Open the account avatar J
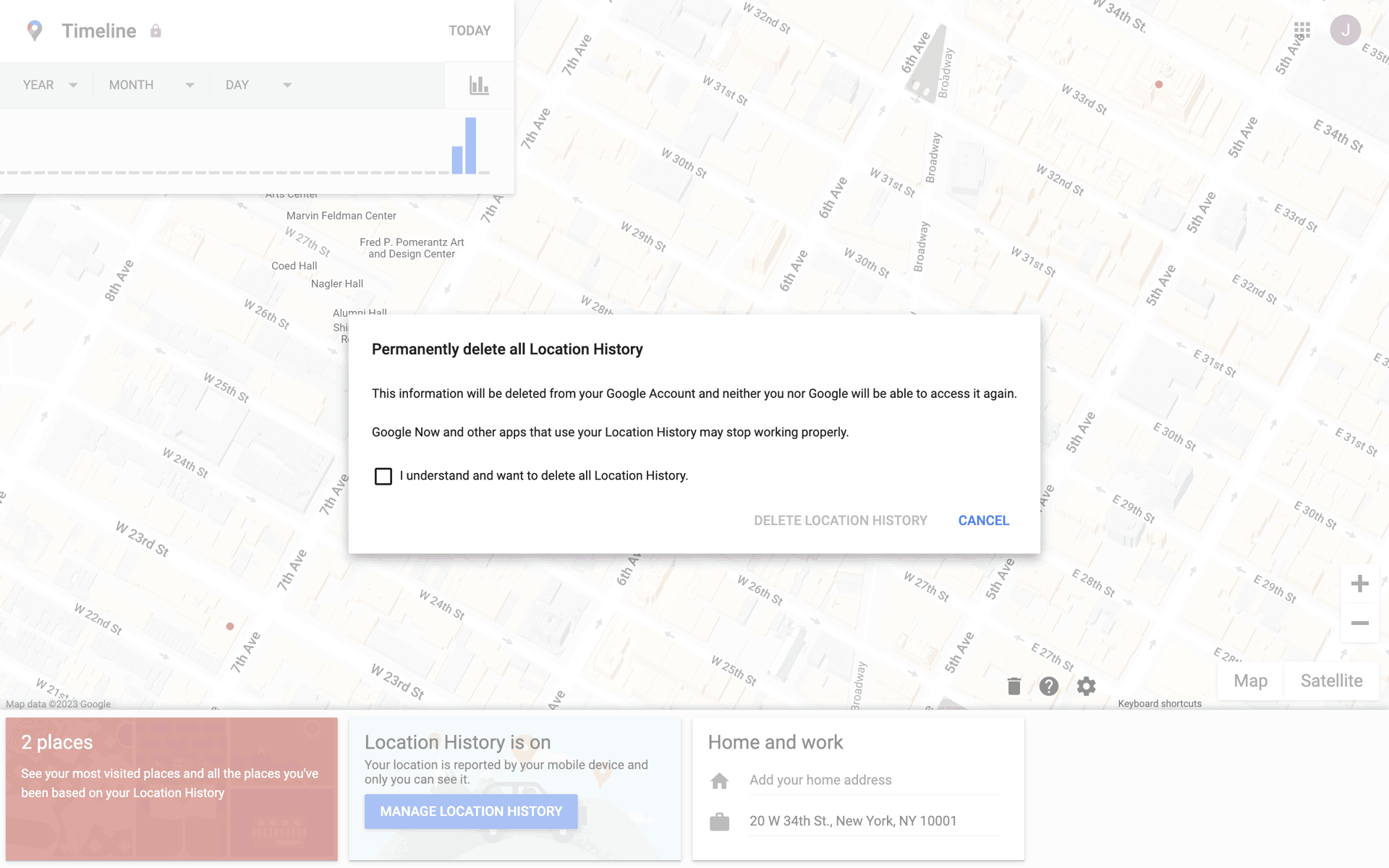 click(x=1345, y=30)
